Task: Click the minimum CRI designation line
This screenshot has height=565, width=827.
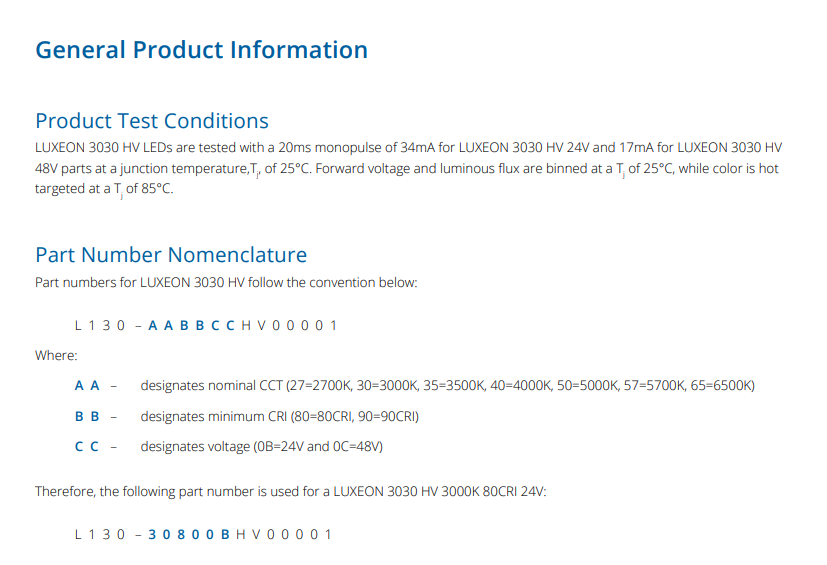Action: click(279, 416)
